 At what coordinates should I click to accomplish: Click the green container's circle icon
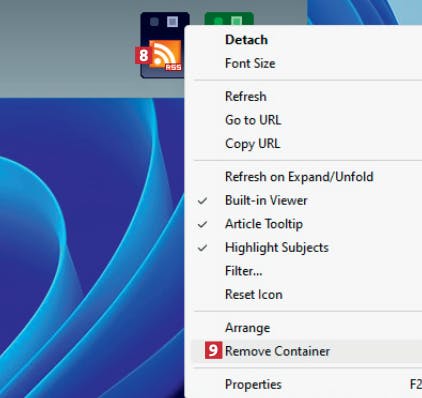click(218, 22)
